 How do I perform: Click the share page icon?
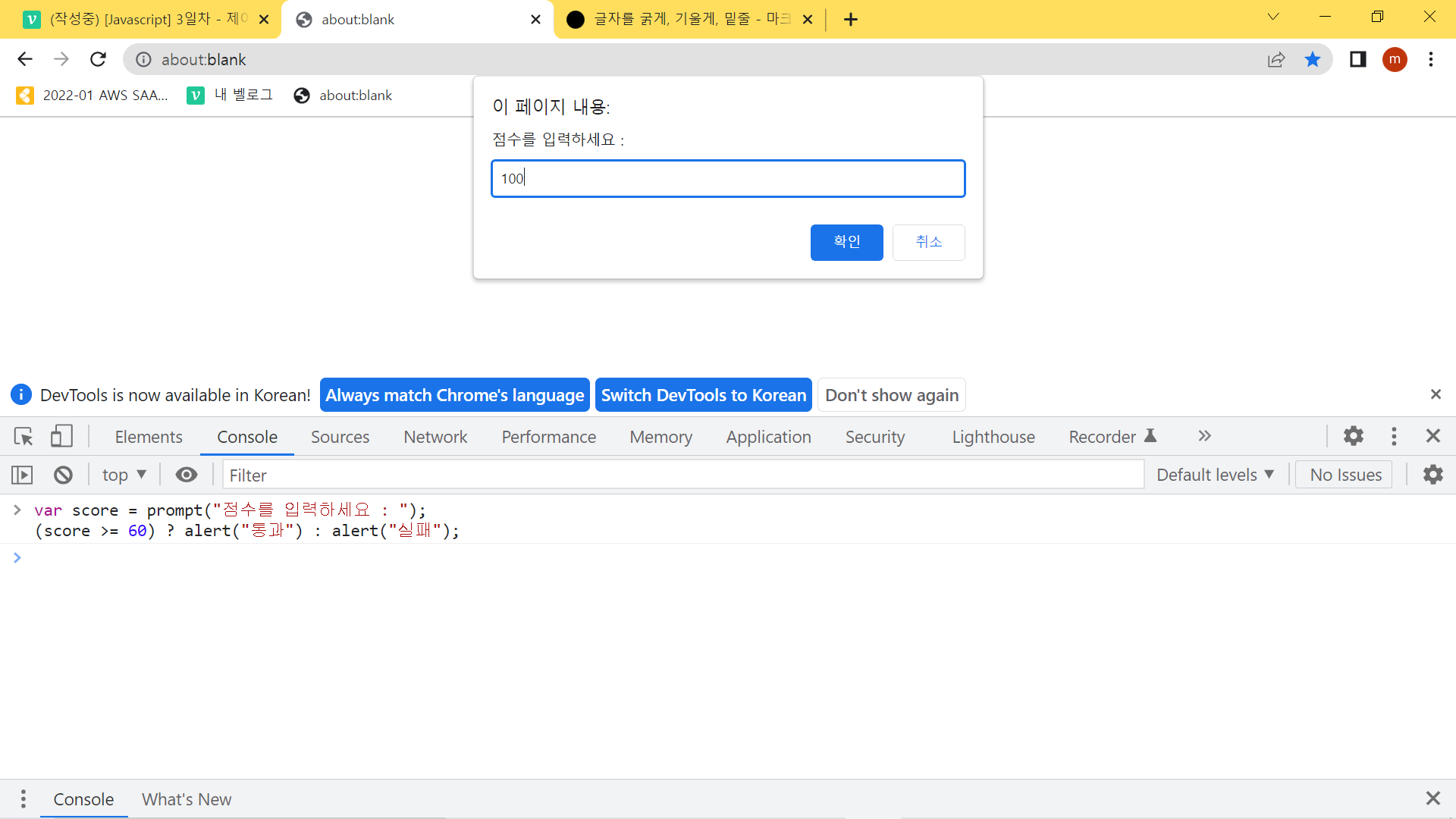pos(1276,60)
